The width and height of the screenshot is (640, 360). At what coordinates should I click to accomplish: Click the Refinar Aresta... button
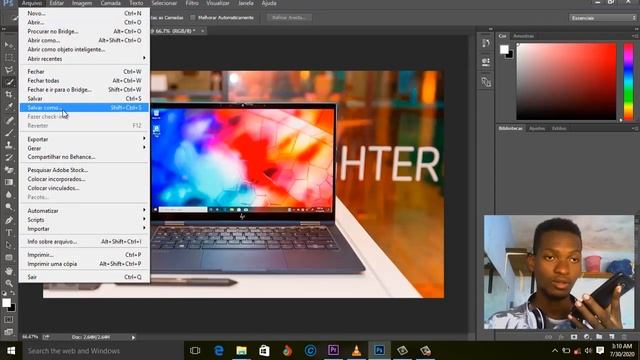(289, 18)
